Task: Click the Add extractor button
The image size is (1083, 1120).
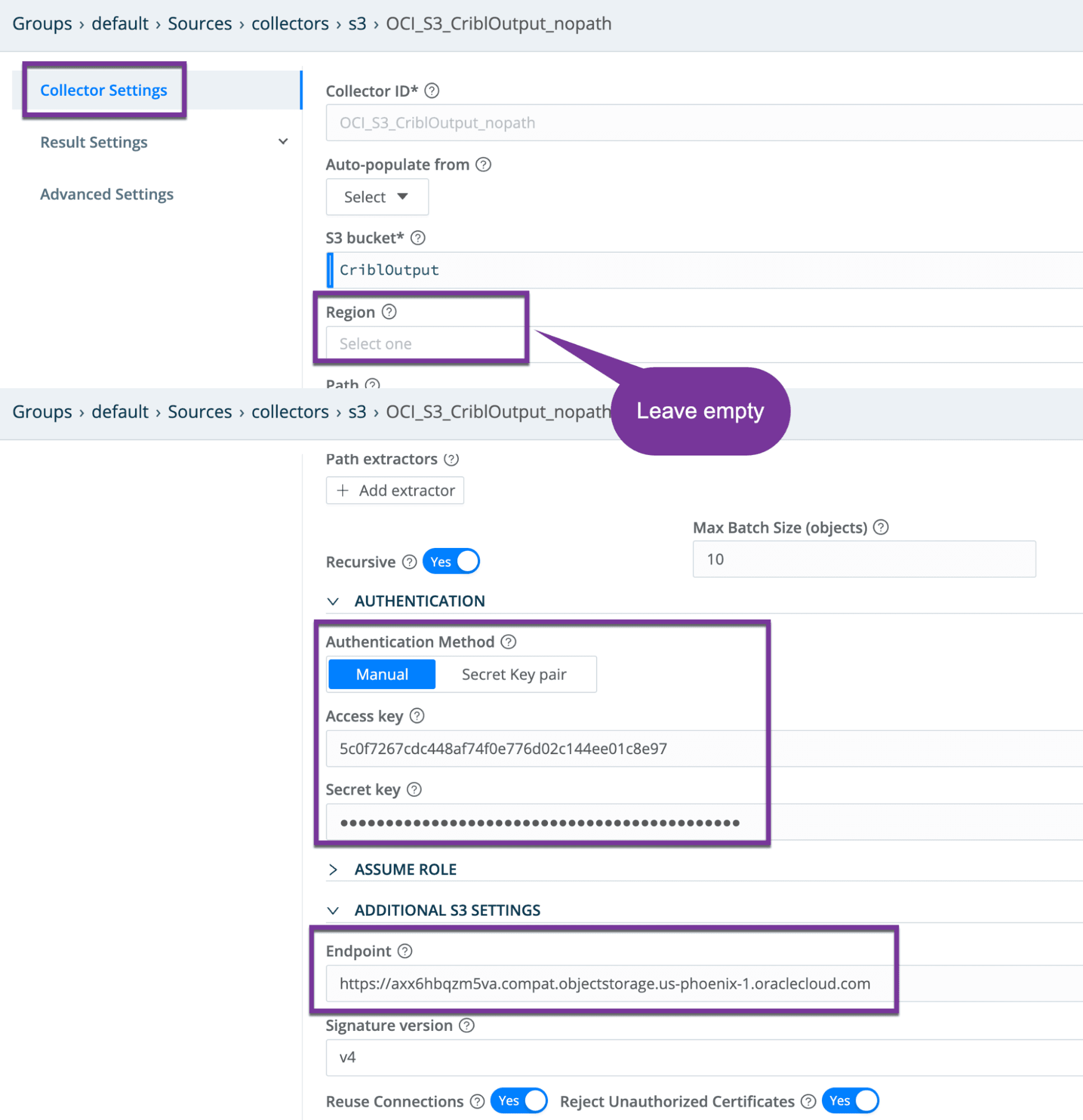Action: [395, 490]
